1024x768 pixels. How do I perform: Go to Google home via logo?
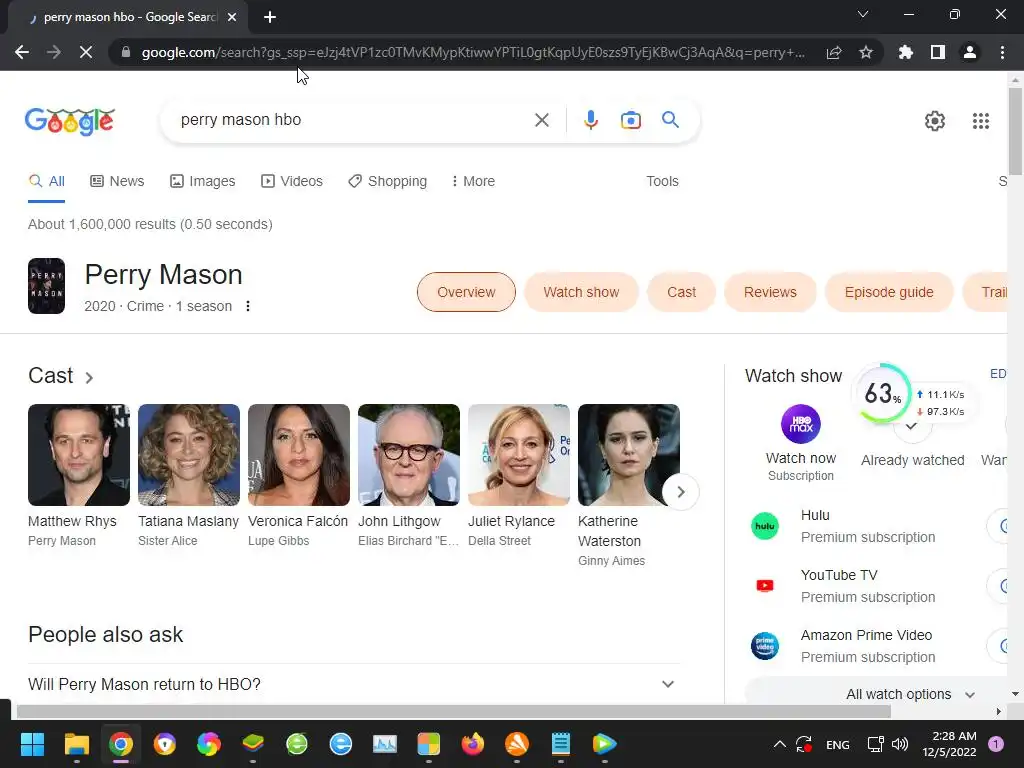[69, 121]
